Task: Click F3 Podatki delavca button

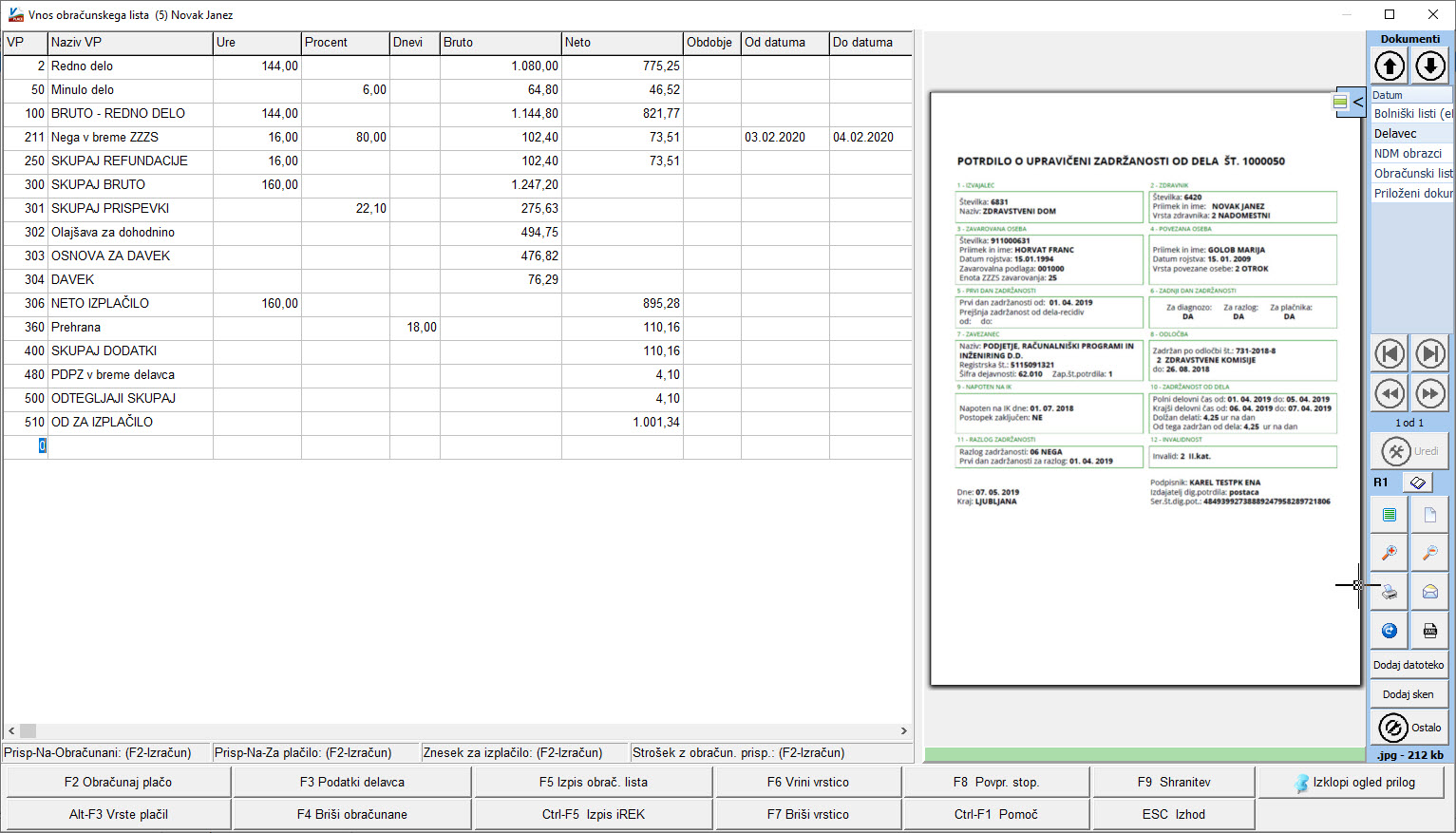Action: [352, 782]
